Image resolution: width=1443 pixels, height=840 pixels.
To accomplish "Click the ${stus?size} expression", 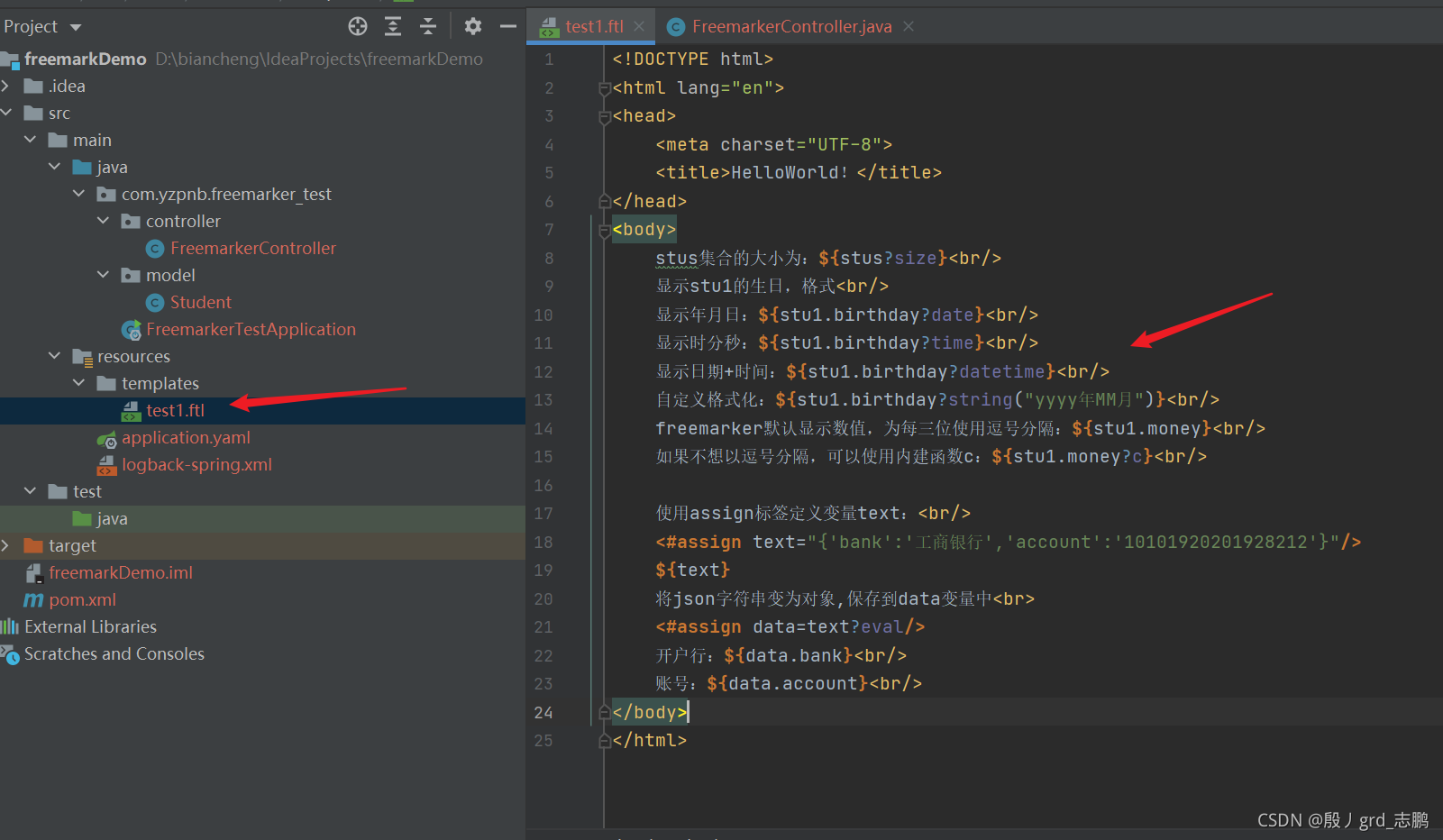I will click(883, 258).
